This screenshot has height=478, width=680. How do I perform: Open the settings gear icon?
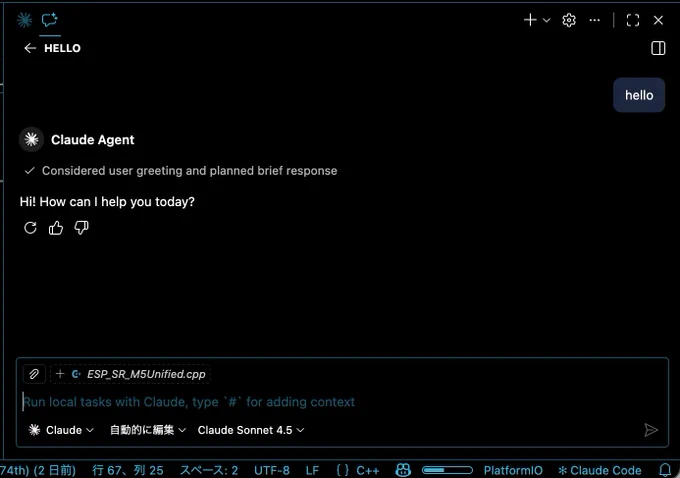(569, 20)
